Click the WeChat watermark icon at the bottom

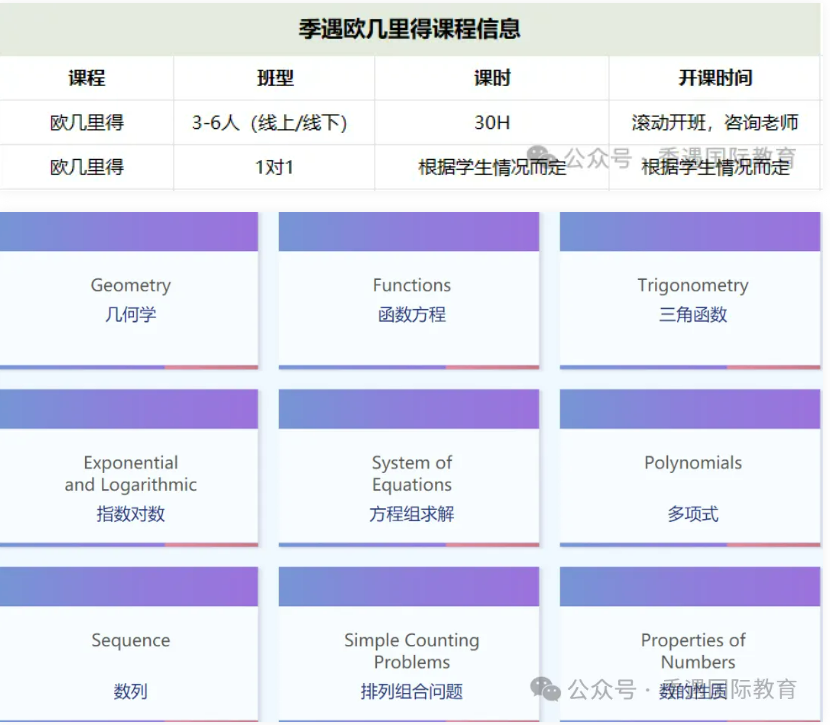click(x=545, y=688)
